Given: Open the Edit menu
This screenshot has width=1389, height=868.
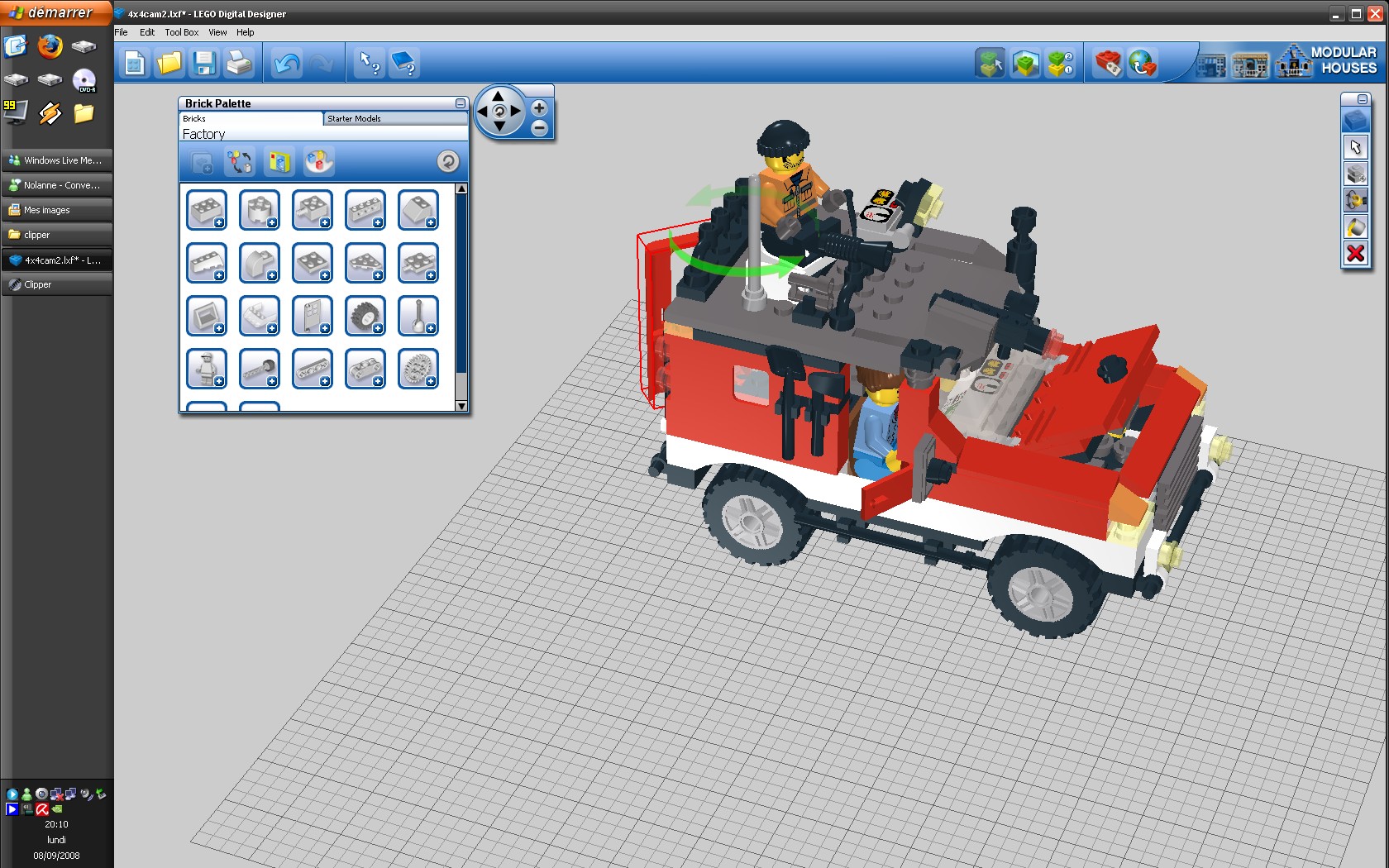Looking at the screenshot, I should [x=147, y=32].
